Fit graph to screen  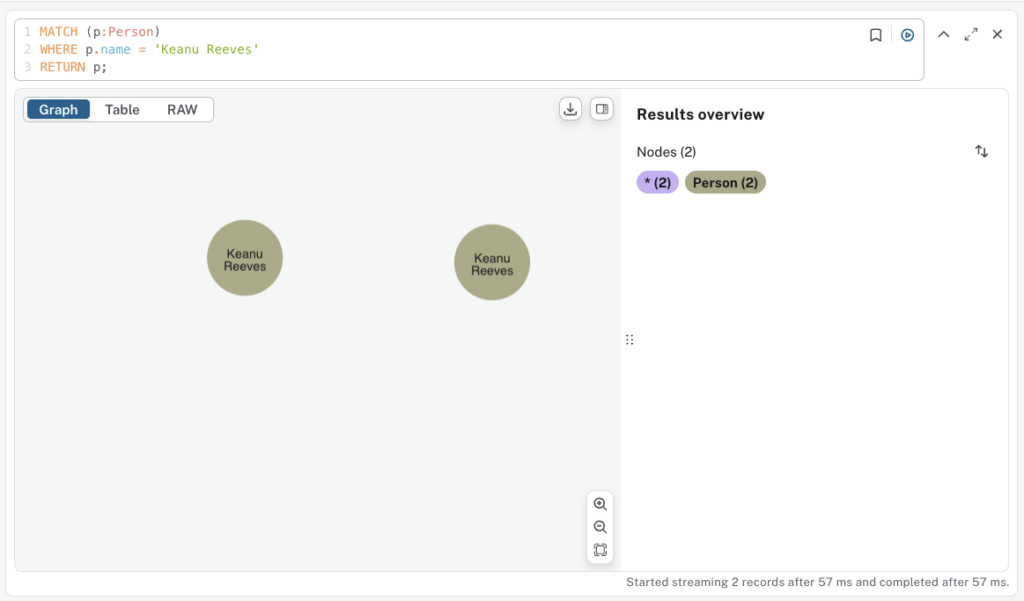pyautogui.click(x=600, y=550)
